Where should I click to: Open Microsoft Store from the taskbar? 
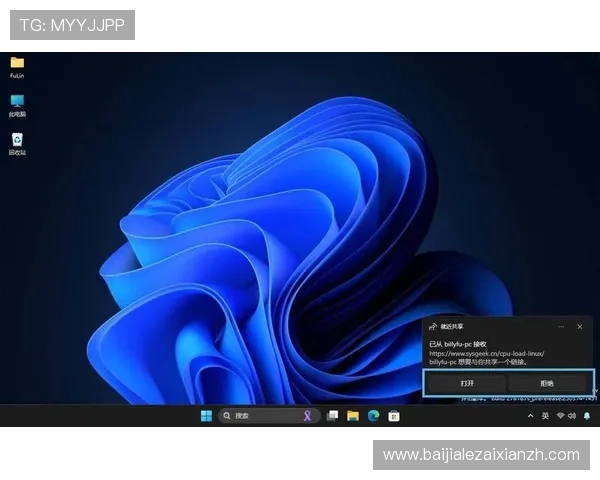tap(394, 416)
